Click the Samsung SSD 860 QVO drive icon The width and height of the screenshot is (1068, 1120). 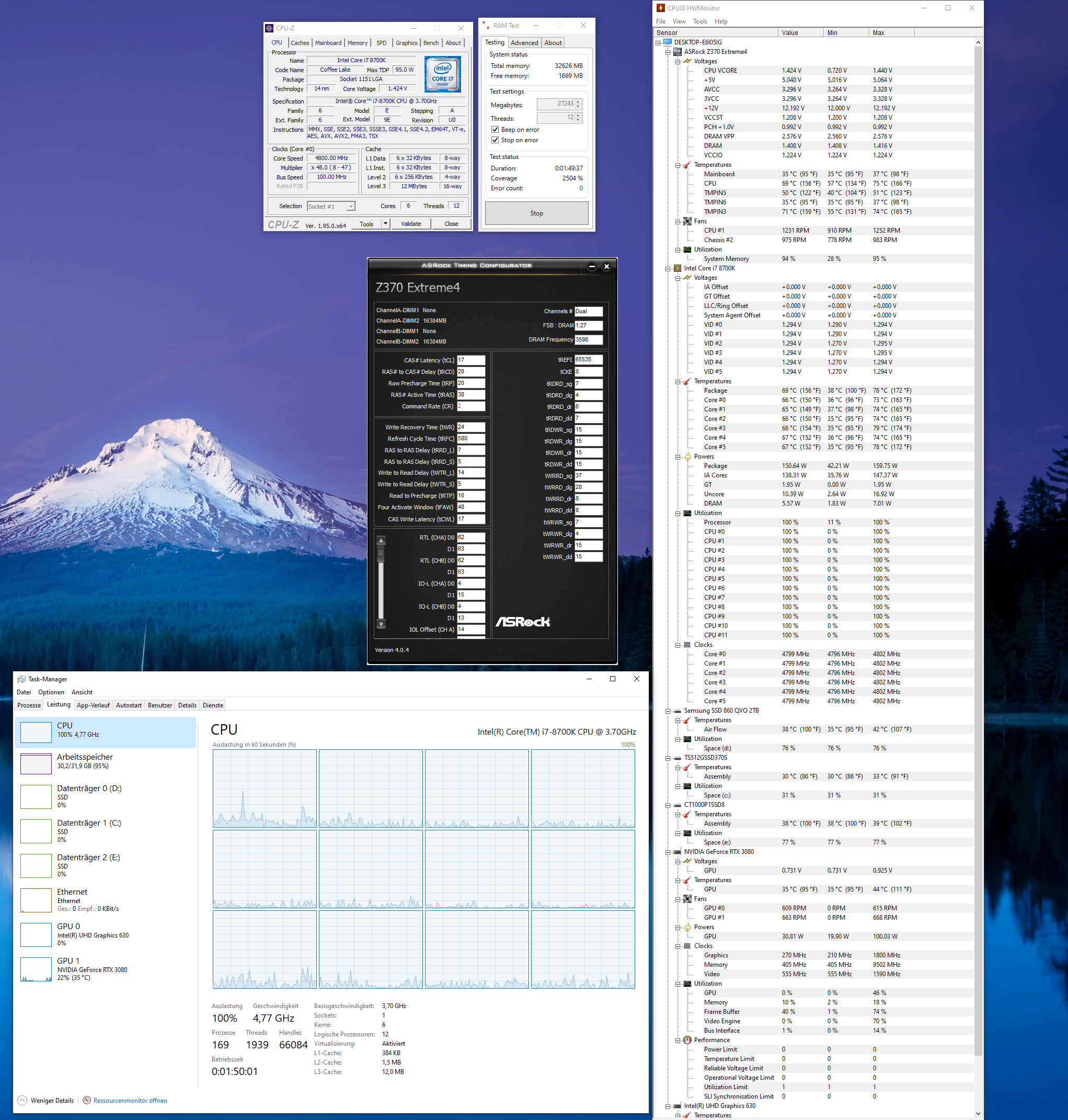[677, 711]
